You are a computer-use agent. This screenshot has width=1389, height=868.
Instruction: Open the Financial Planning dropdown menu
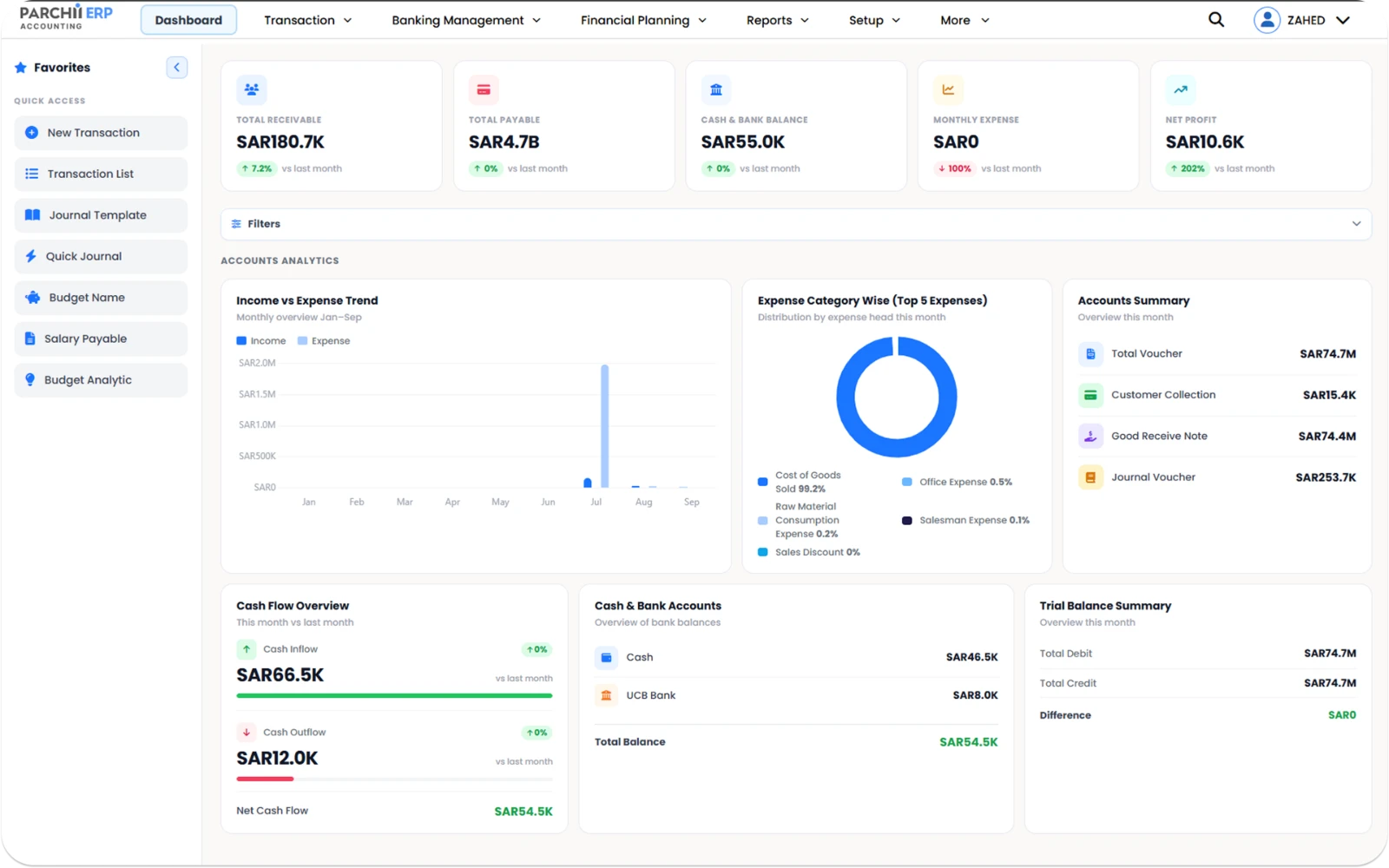click(643, 20)
